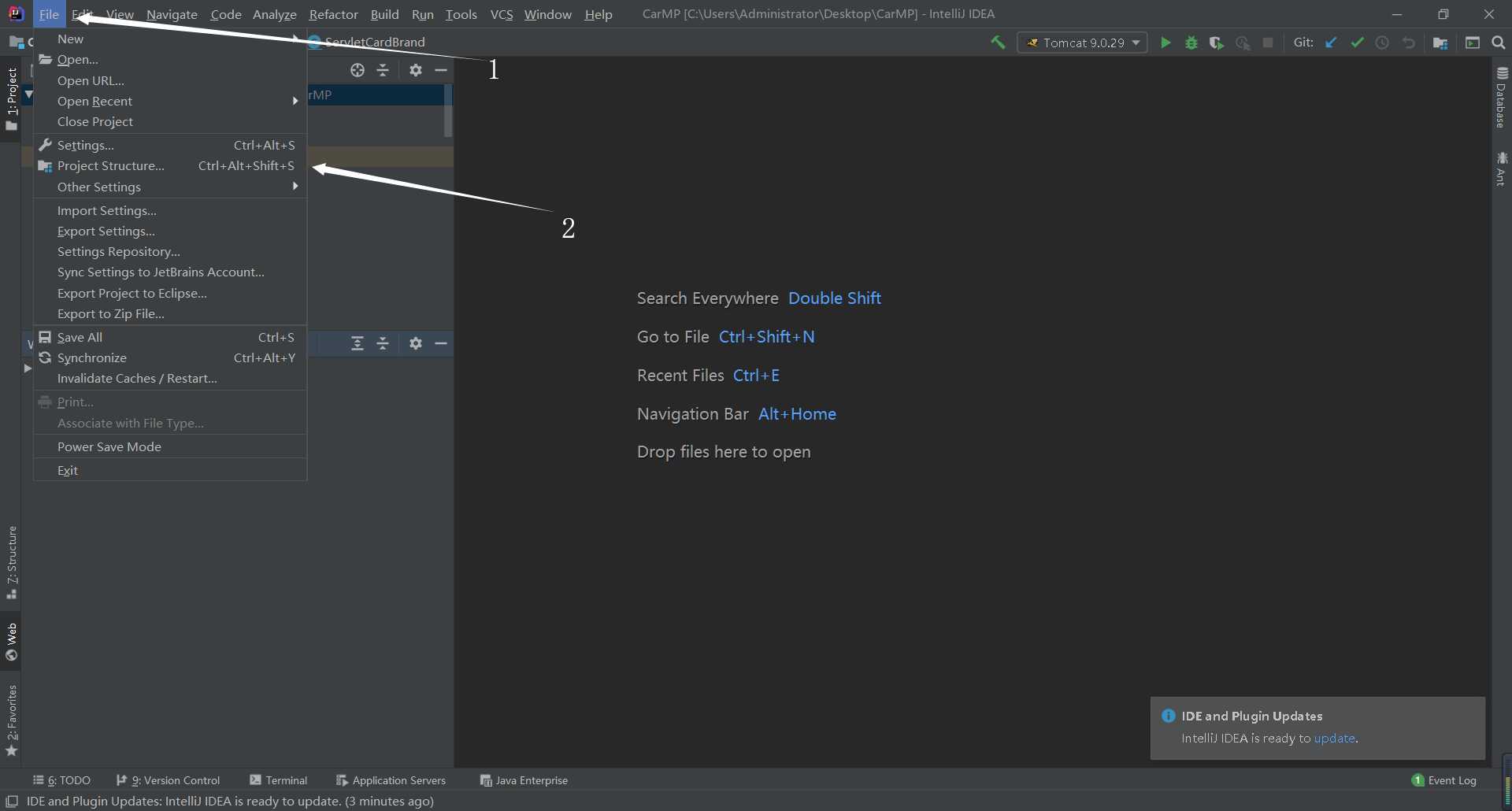
Task: Select Synchronize menu entry
Action: point(170,357)
